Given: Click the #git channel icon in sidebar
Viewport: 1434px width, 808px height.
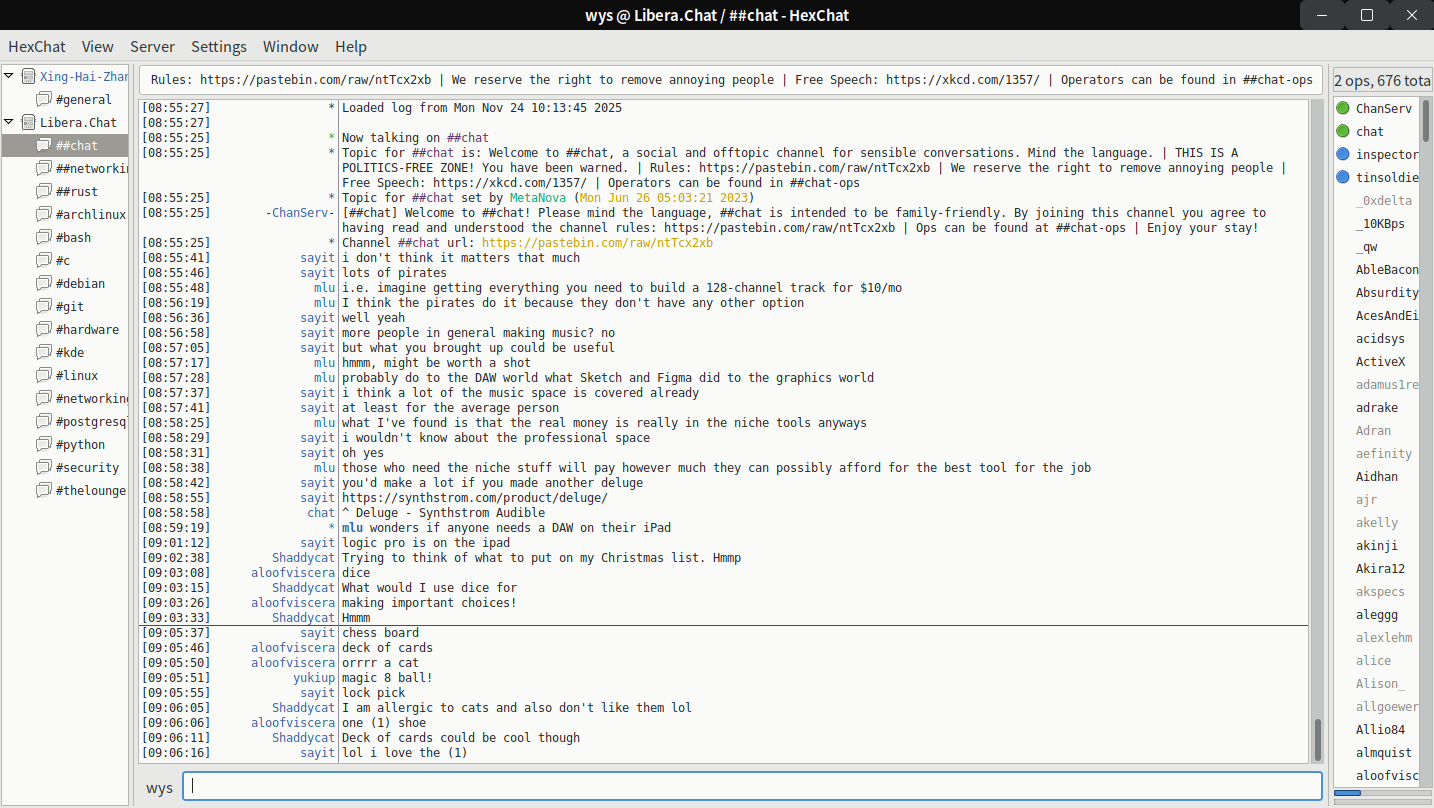Looking at the screenshot, I should 44,306.
